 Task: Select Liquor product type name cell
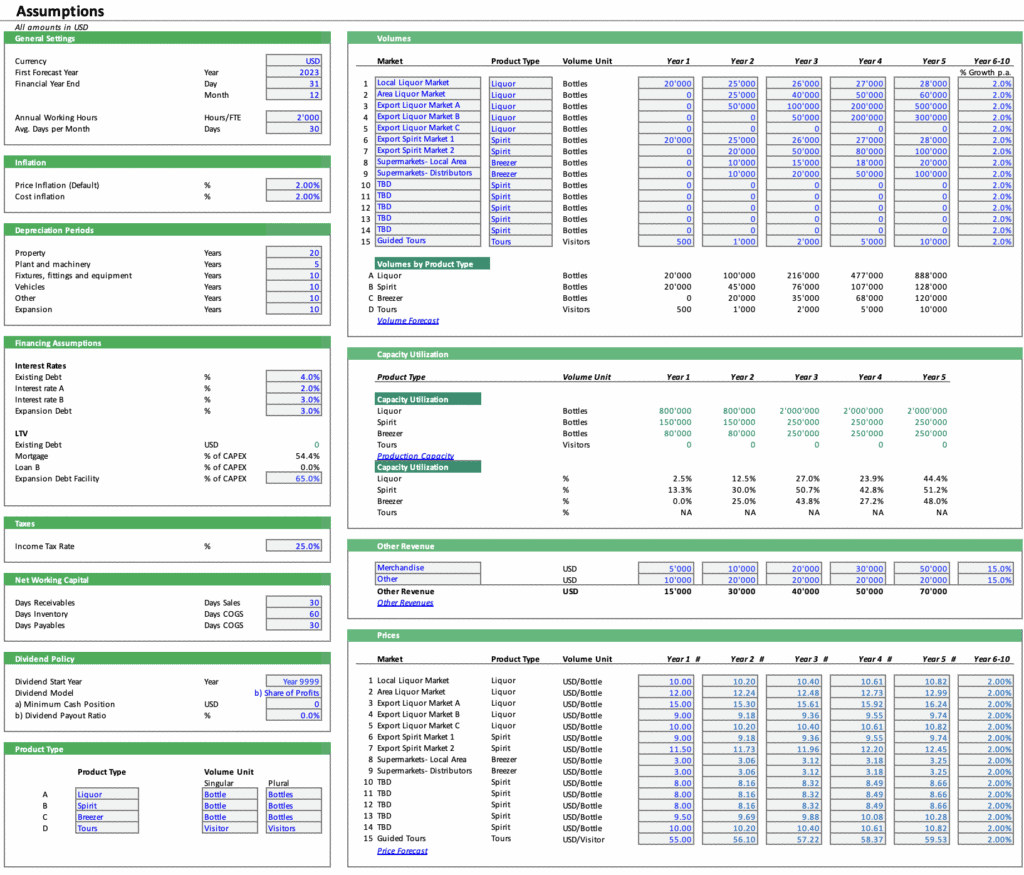pos(107,794)
